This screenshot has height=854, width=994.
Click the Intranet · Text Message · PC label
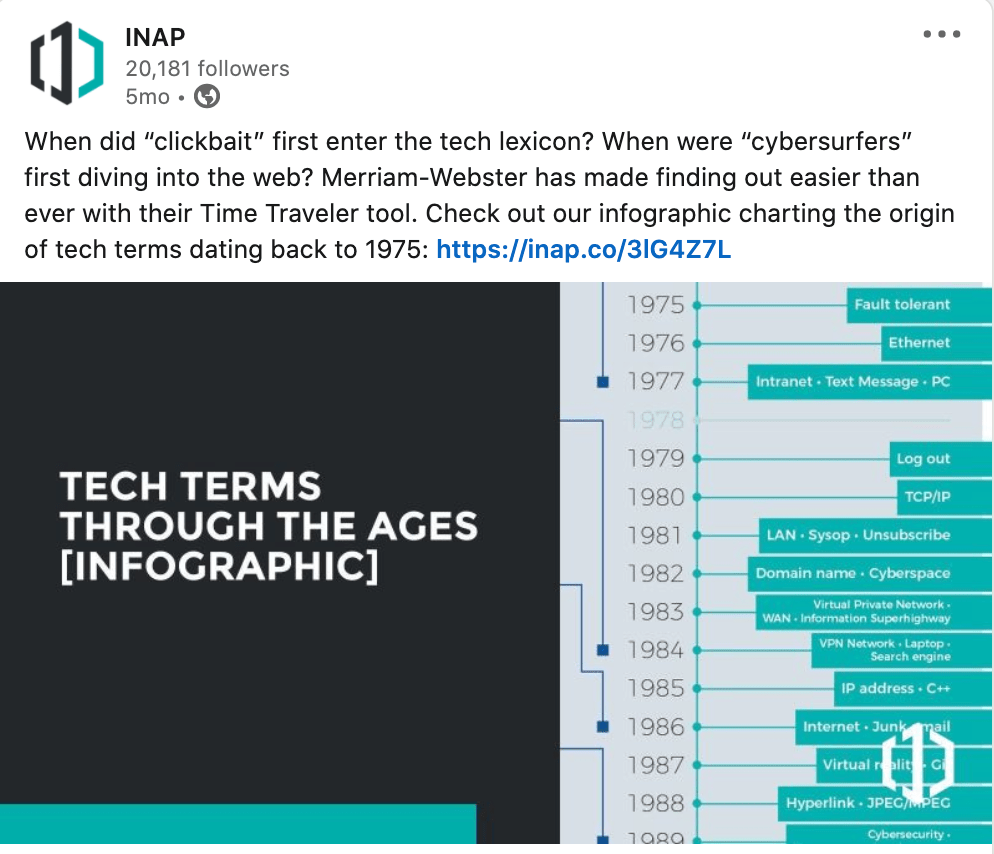pos(852,382)
